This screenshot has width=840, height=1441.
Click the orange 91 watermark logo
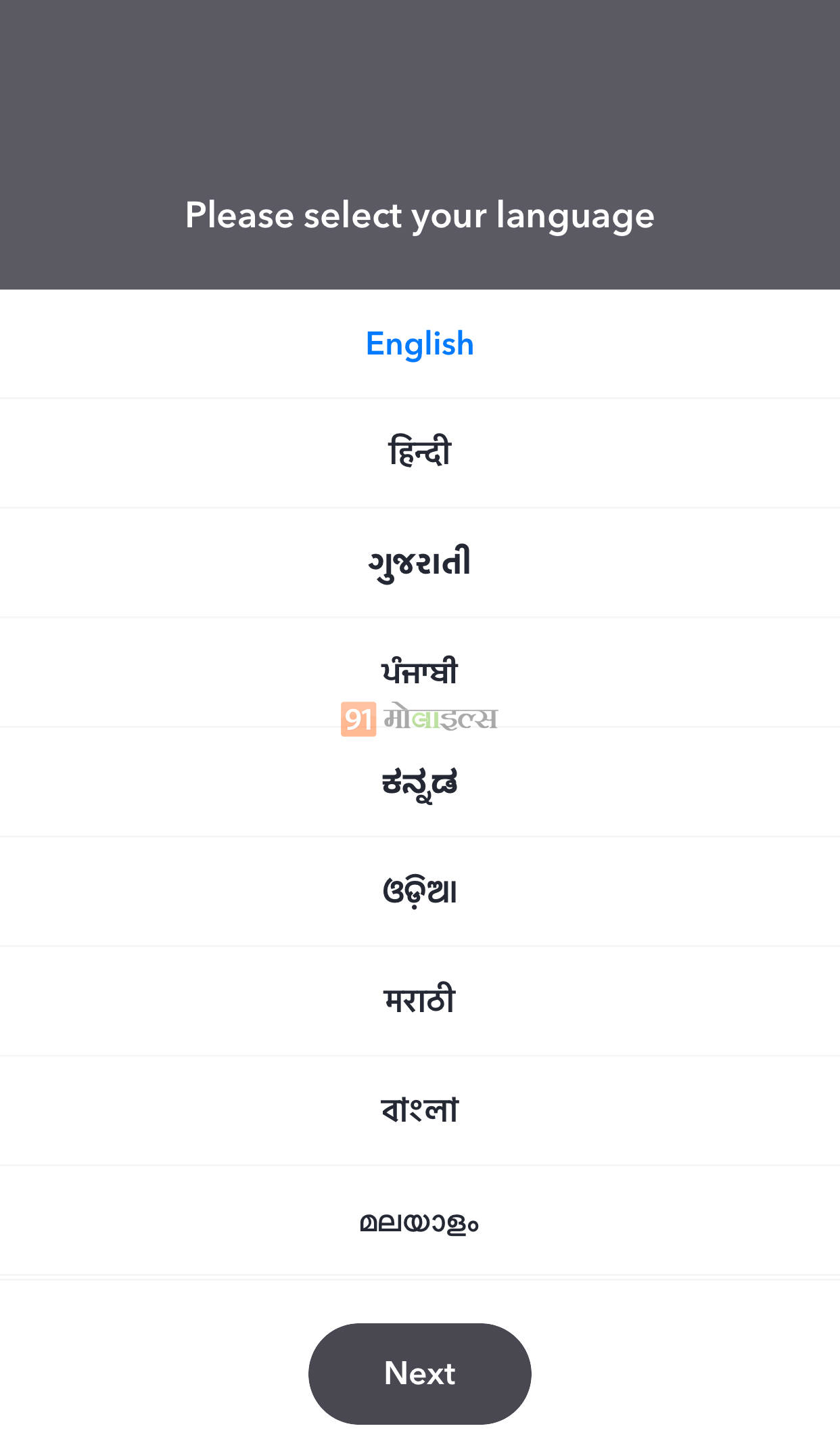coord(358,719)
